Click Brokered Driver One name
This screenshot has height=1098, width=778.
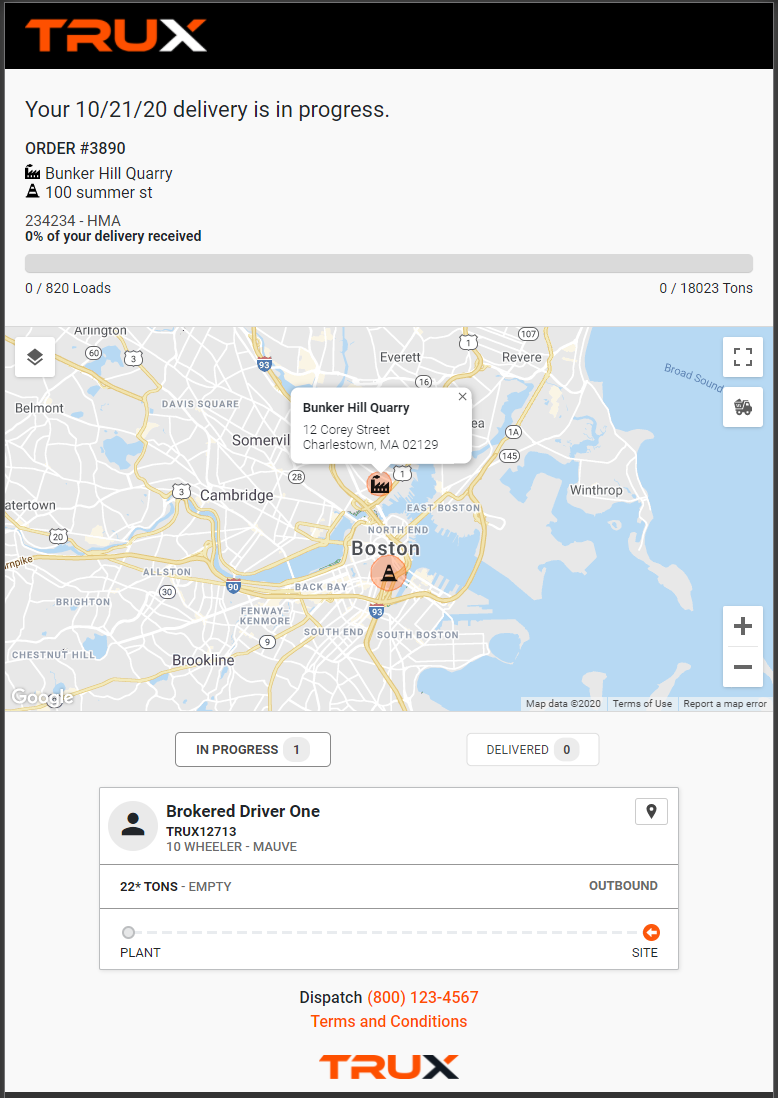click(243, 811)
